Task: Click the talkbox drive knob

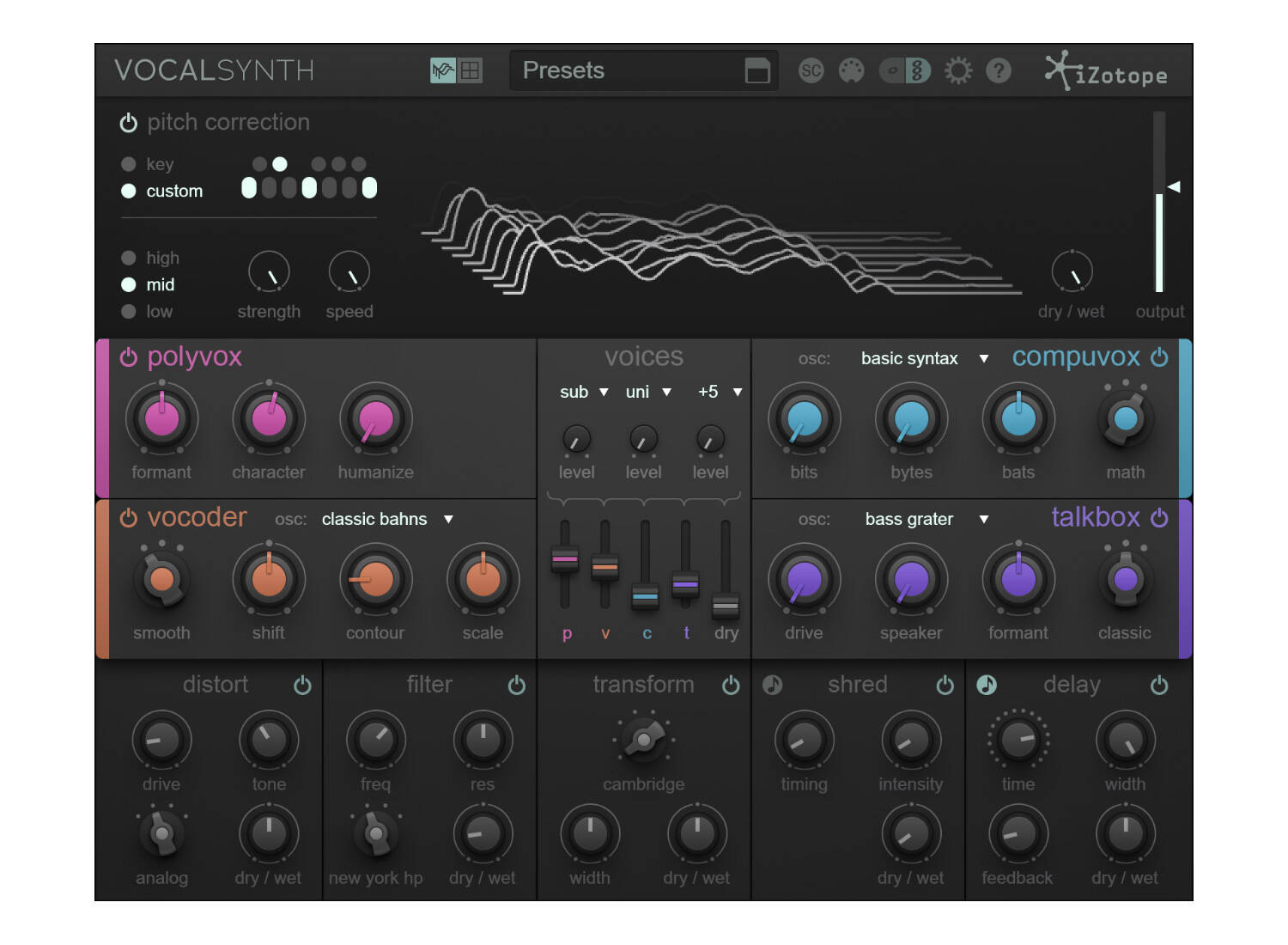Action: tap(805, 579)
